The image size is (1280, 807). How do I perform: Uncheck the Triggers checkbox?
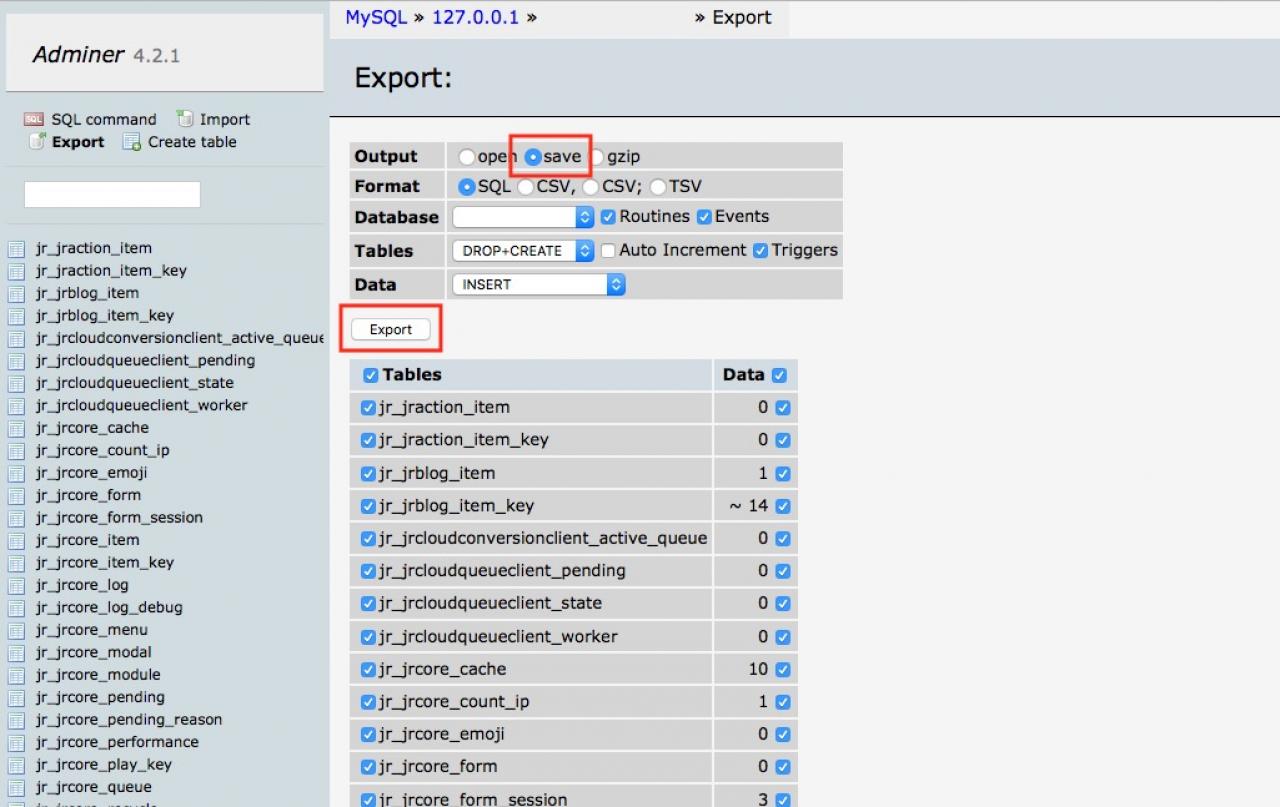[x=760, y=250]
